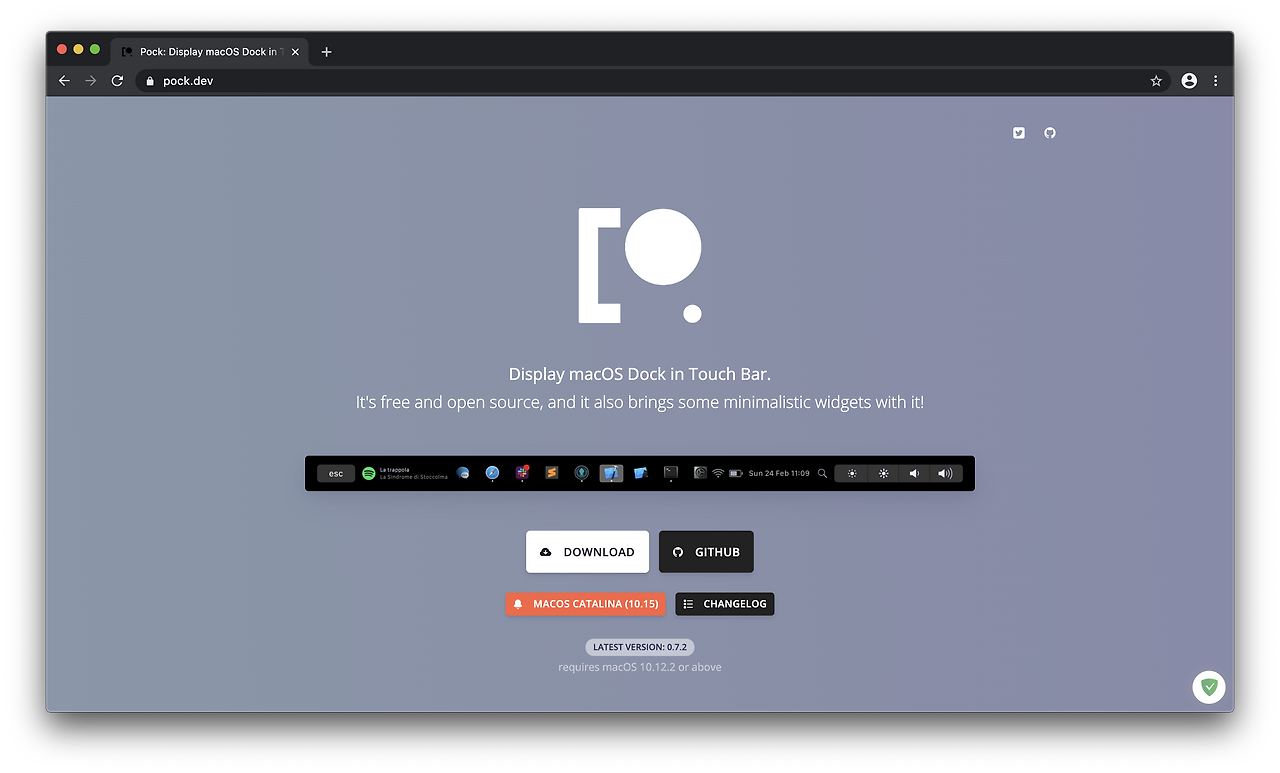
Task: Open the CHANGELOG button
Action: click(725, 604)
